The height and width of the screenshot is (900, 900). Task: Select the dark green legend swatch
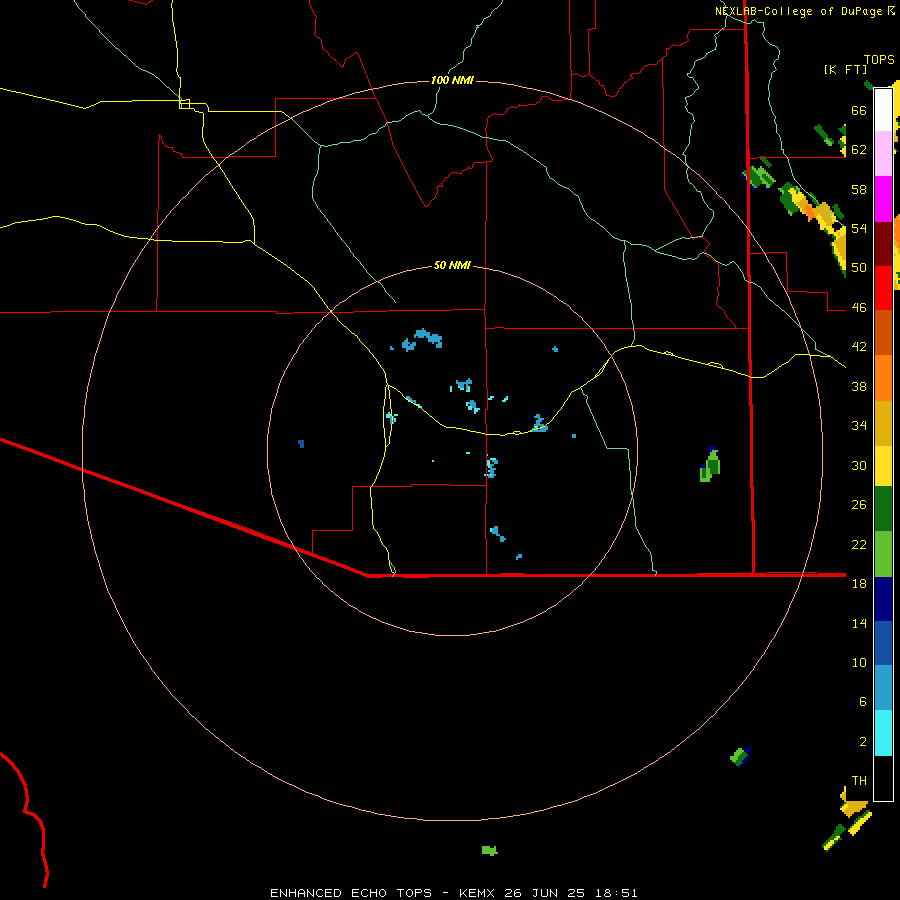pos(883,509)
